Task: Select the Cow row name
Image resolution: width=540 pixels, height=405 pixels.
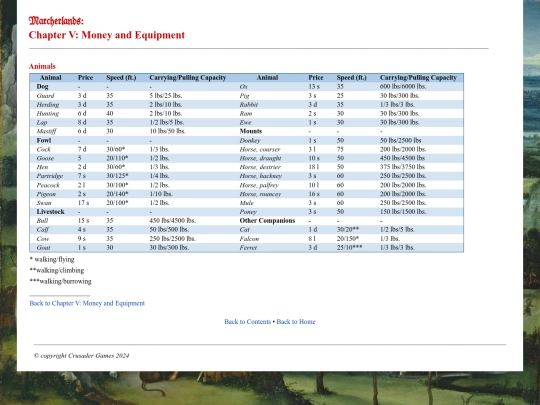Action: pyautogui.click(x=43, y=239)
